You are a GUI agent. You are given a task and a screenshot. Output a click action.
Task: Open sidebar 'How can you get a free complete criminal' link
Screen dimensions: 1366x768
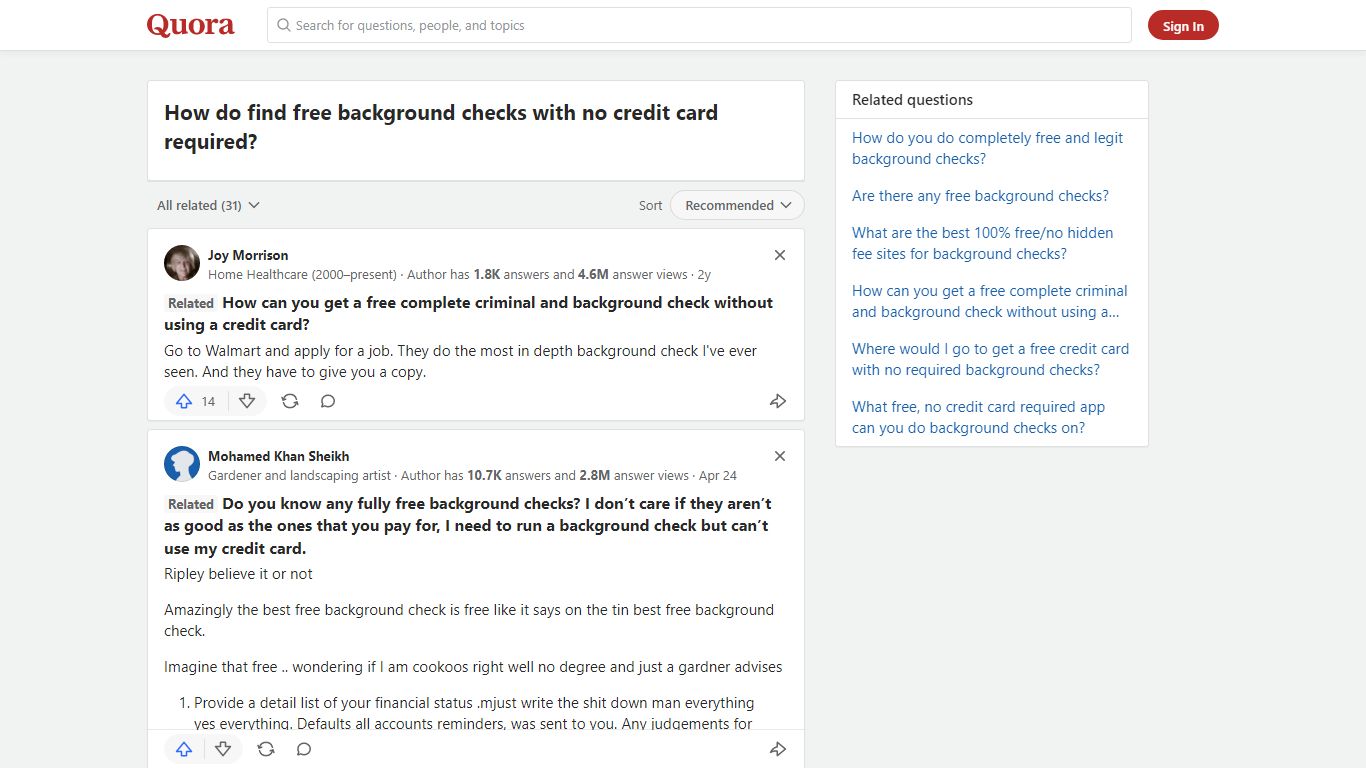pos(989,301)
